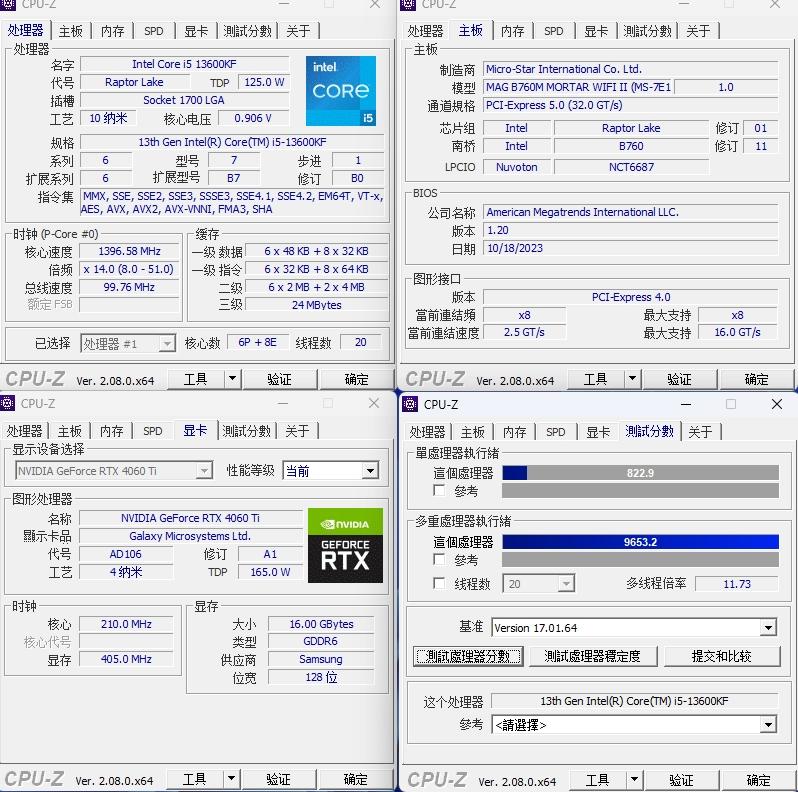Click CPU-Z title bar icon of benchmark window
The image size is (798, 792).
[x=409, y=404]
